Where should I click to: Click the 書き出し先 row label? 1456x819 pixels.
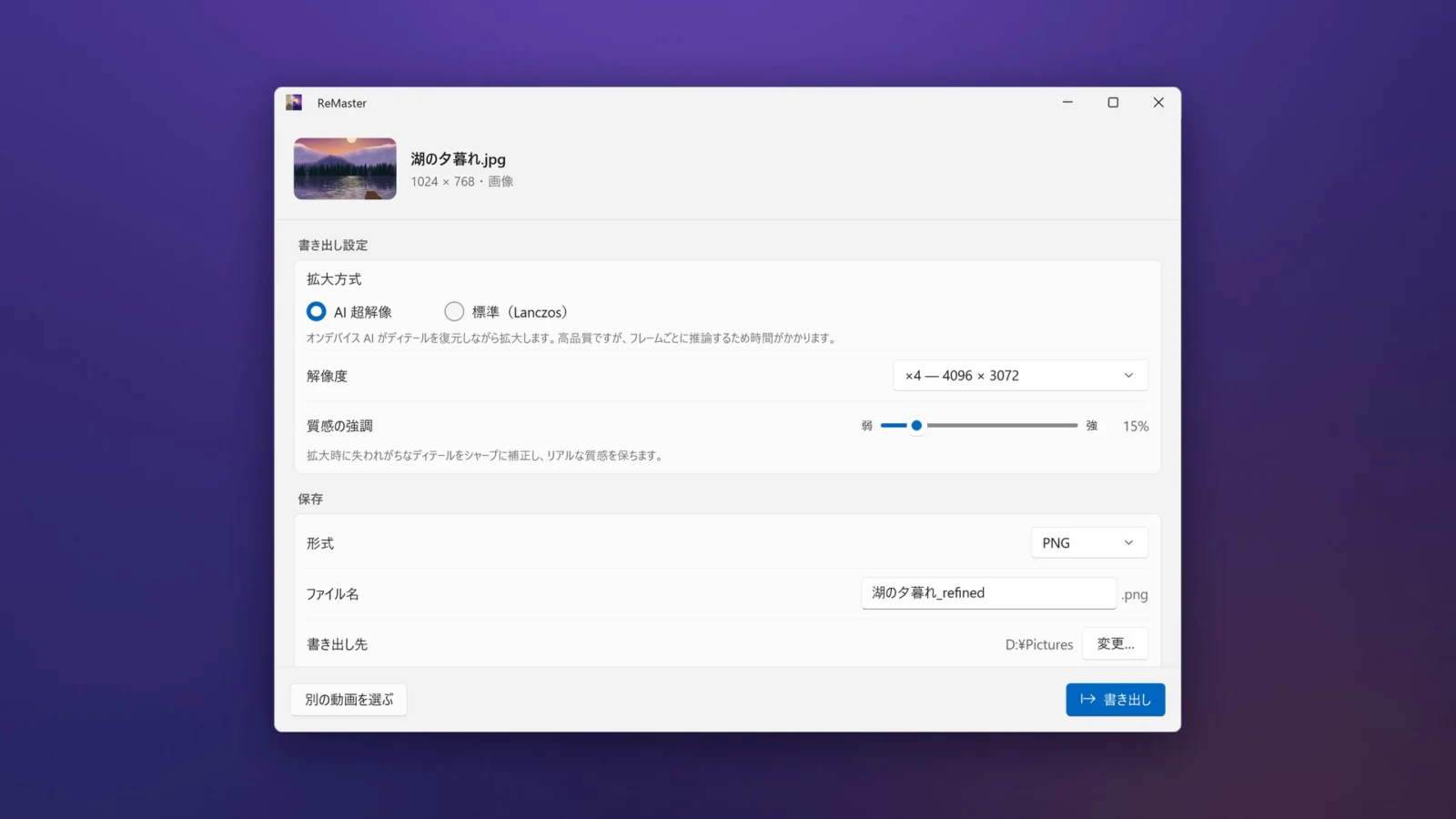coord(337,644)
